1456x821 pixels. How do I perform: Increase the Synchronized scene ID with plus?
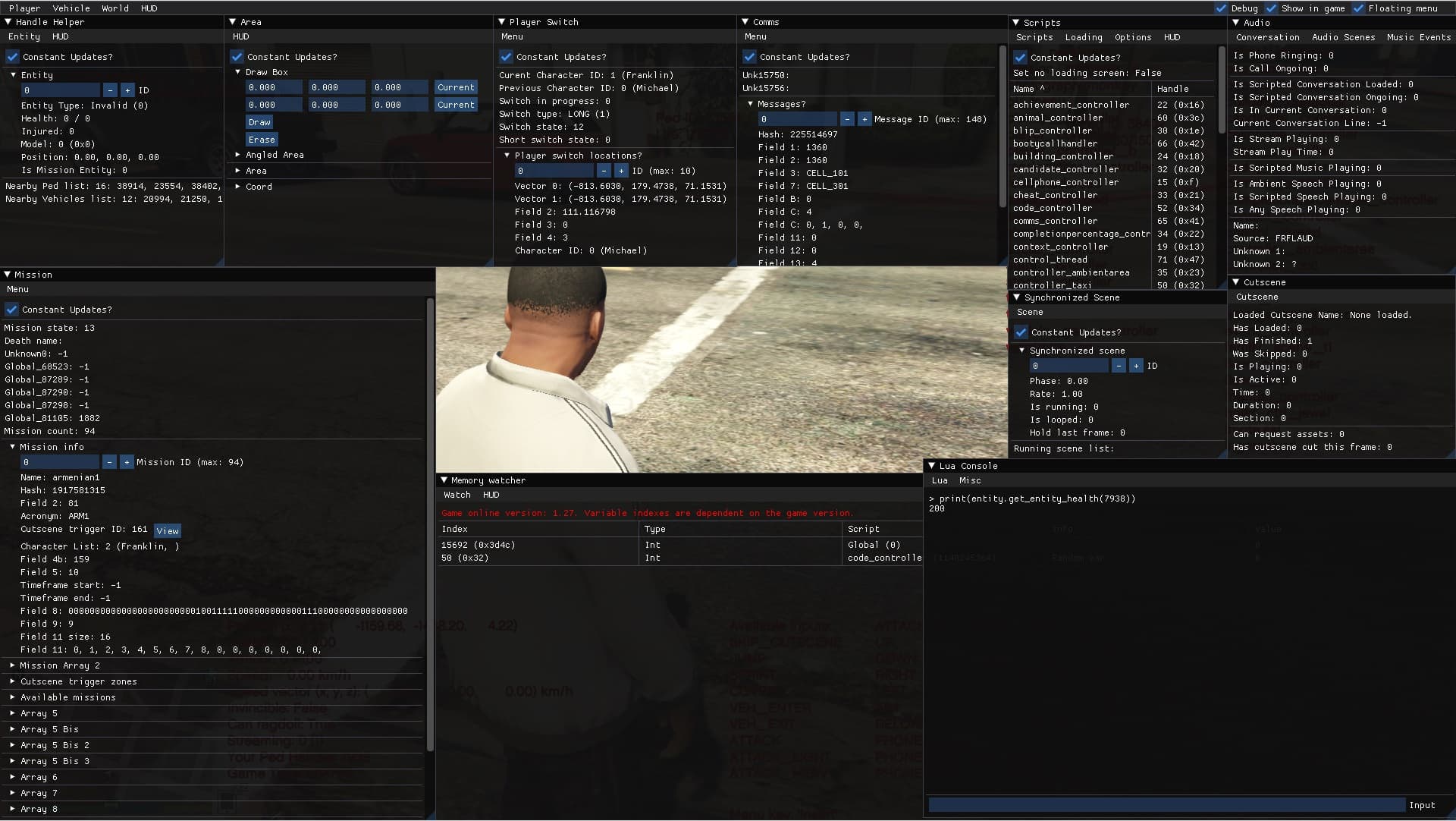1136,366
